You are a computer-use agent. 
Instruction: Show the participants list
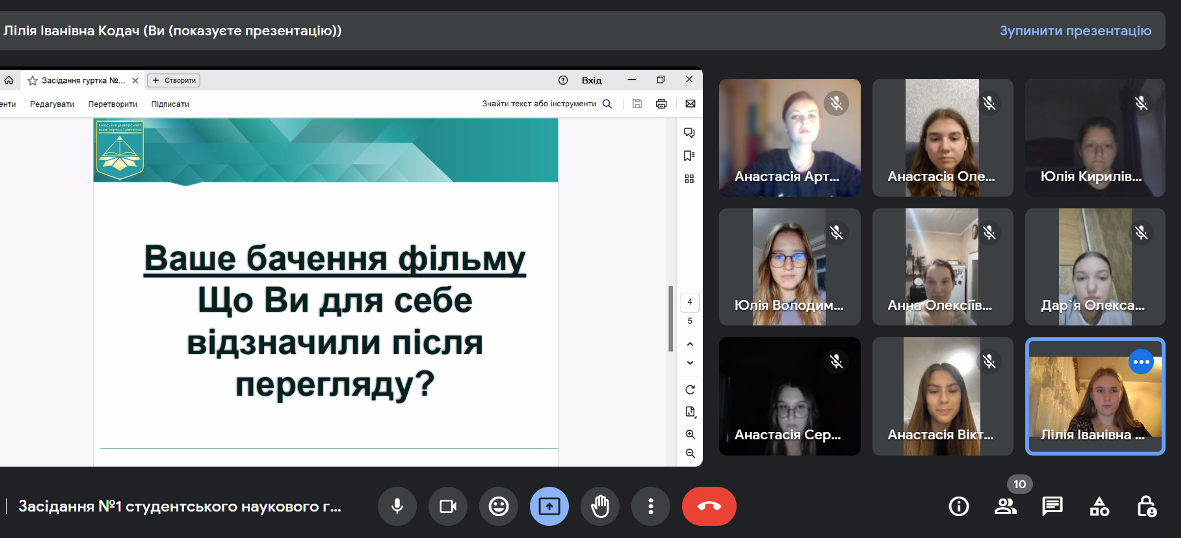(x=1005, y=506)
